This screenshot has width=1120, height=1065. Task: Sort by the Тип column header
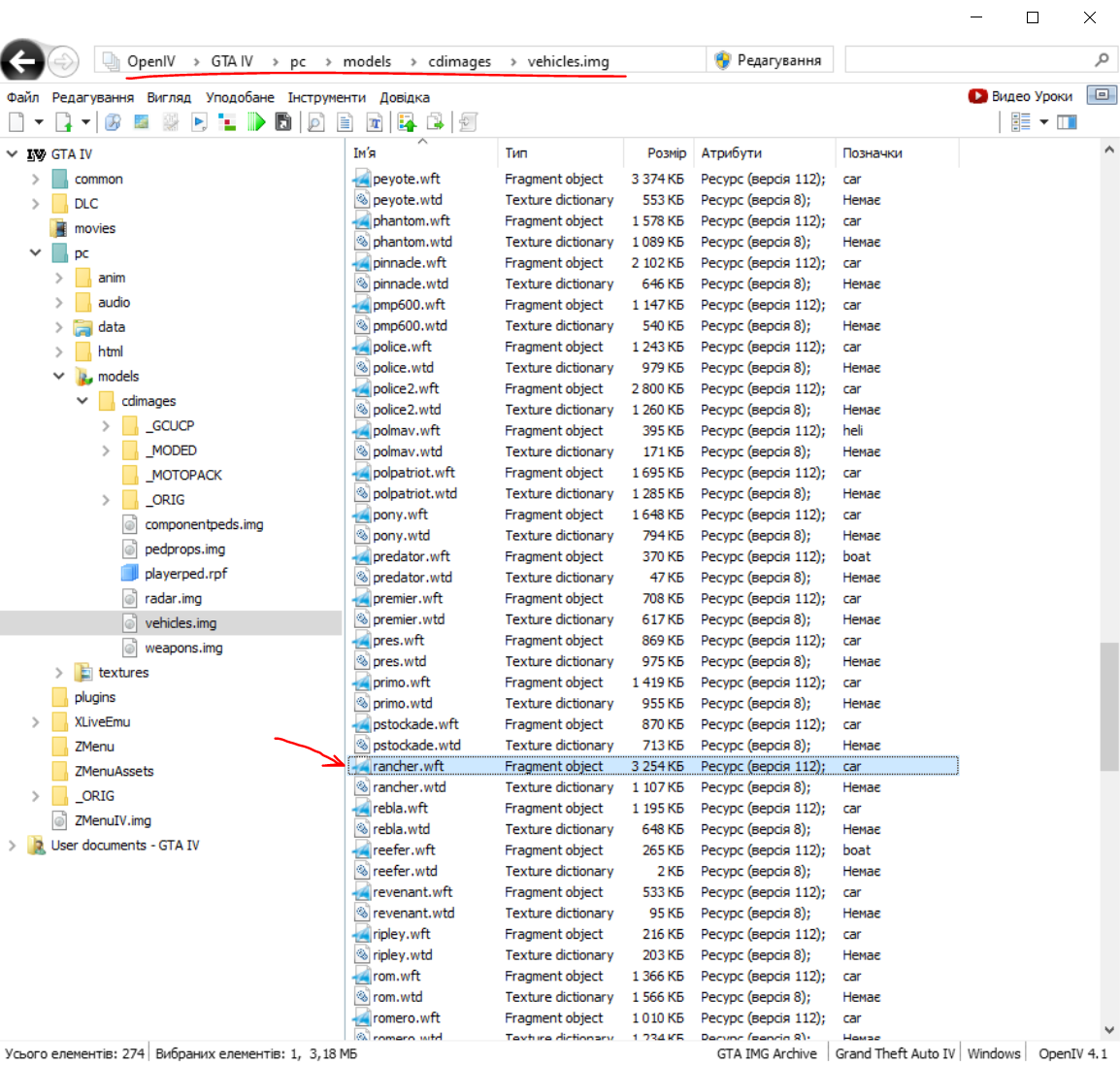tap(561, 152)
